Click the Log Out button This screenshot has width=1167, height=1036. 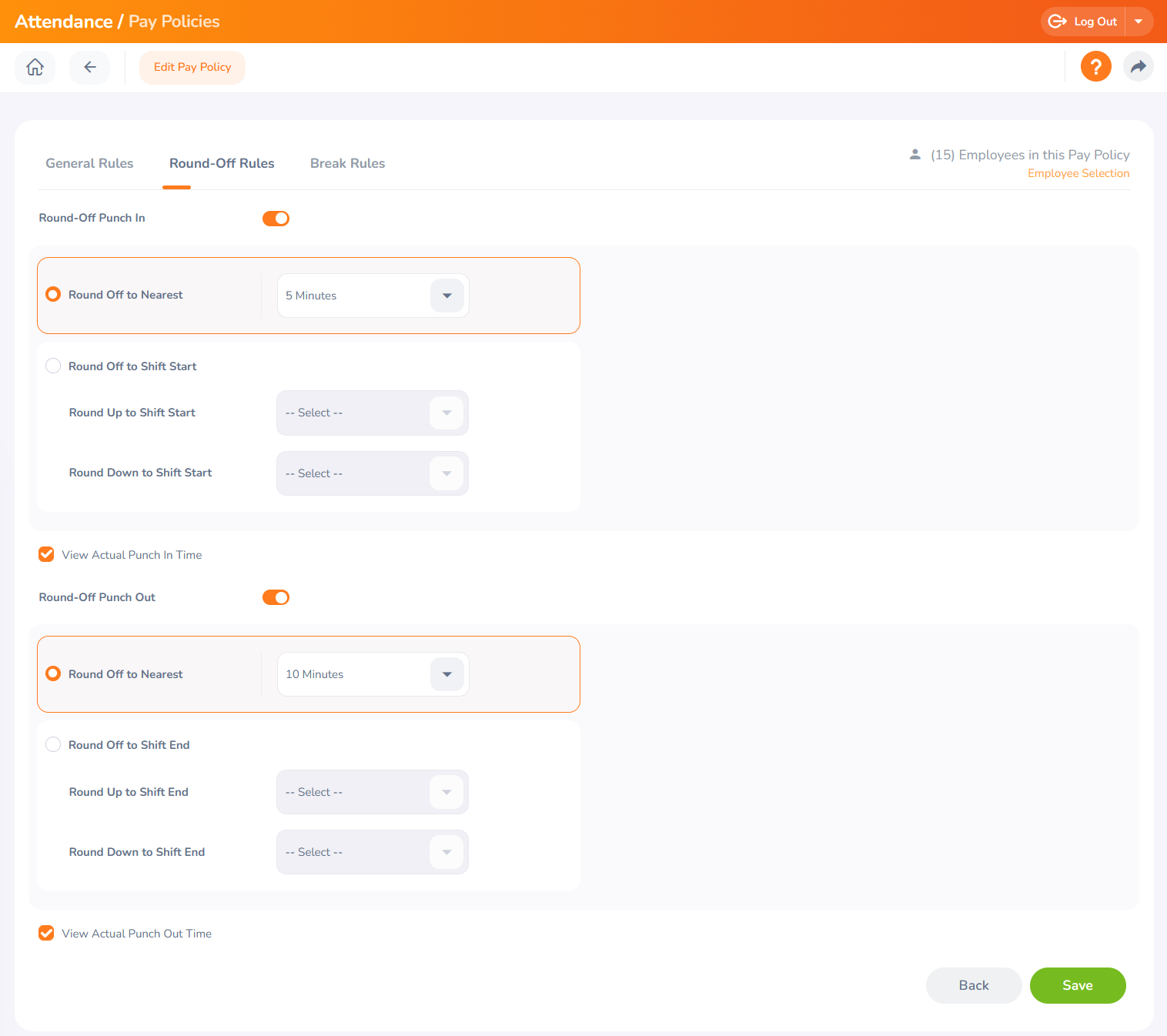(x=1084, y=22)
